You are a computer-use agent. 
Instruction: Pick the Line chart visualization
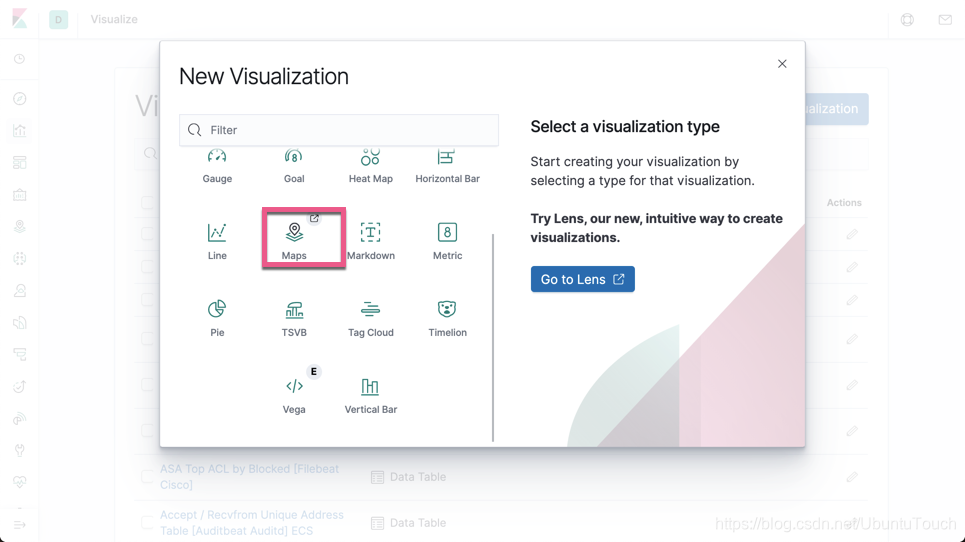click(217, 241)
